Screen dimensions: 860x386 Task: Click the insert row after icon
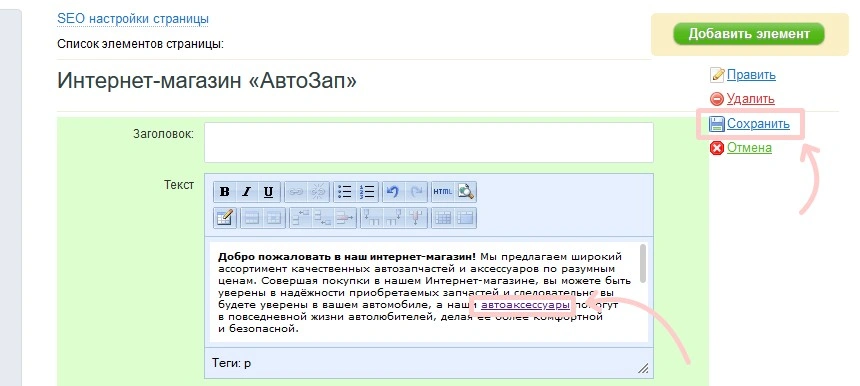(x=323, y=218)
